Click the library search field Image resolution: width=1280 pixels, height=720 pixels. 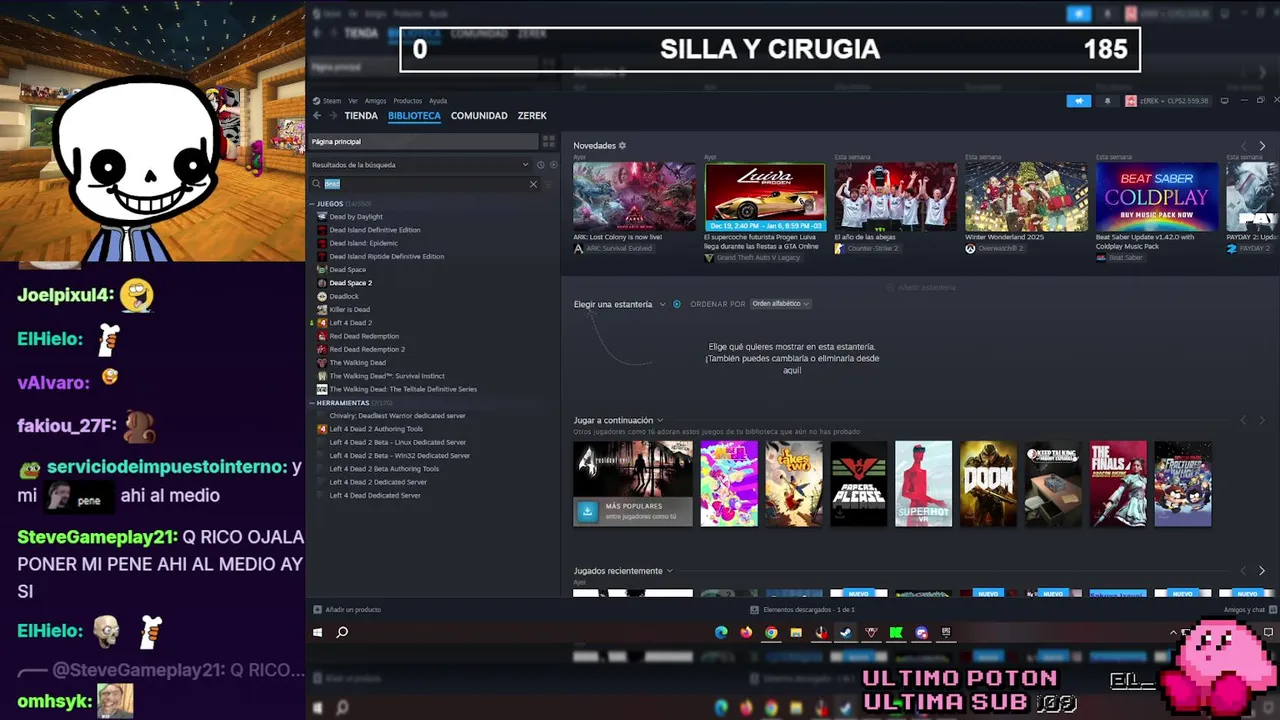click(x=424, y=184)
